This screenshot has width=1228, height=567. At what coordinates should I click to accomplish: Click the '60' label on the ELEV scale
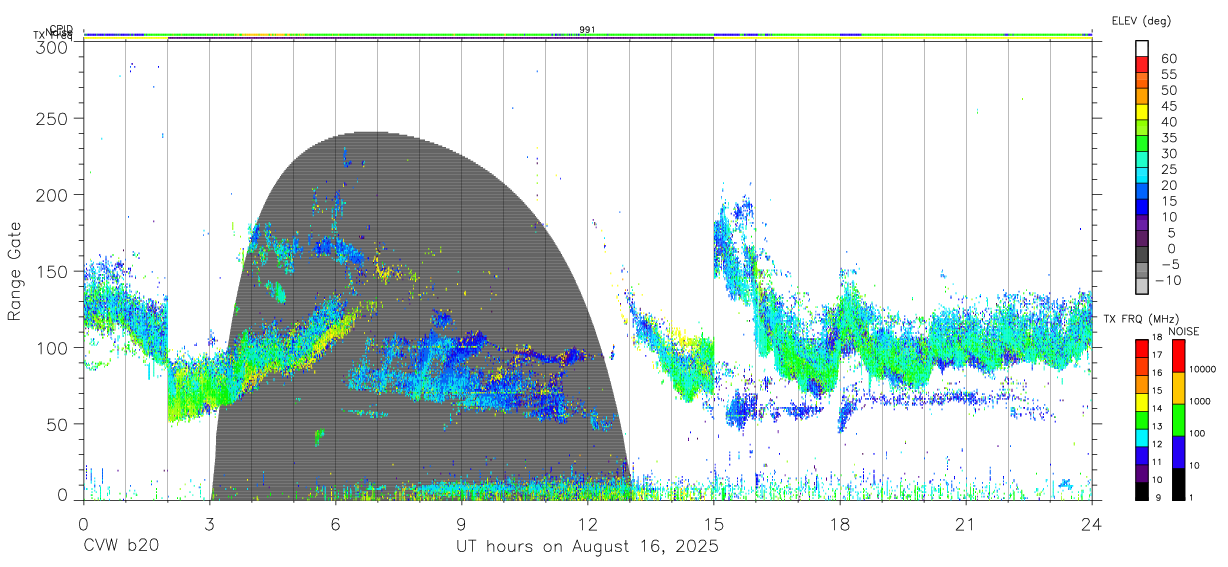click(1168, 58)
